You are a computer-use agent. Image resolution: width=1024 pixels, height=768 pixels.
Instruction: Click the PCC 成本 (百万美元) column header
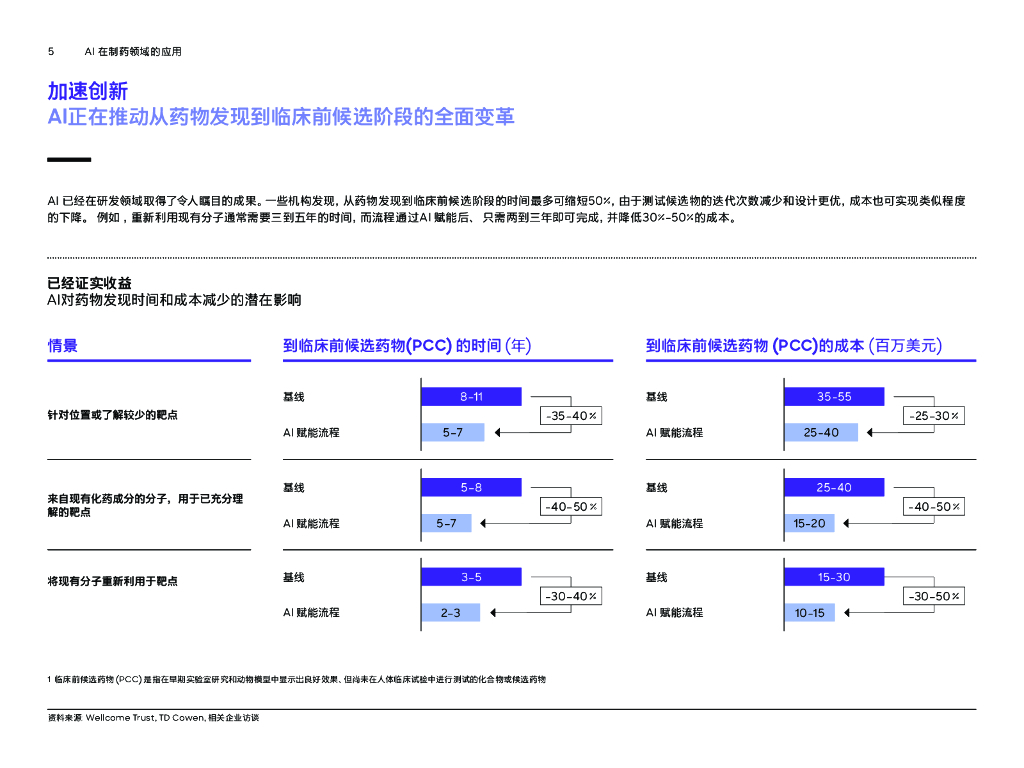[x=793, y=345]
